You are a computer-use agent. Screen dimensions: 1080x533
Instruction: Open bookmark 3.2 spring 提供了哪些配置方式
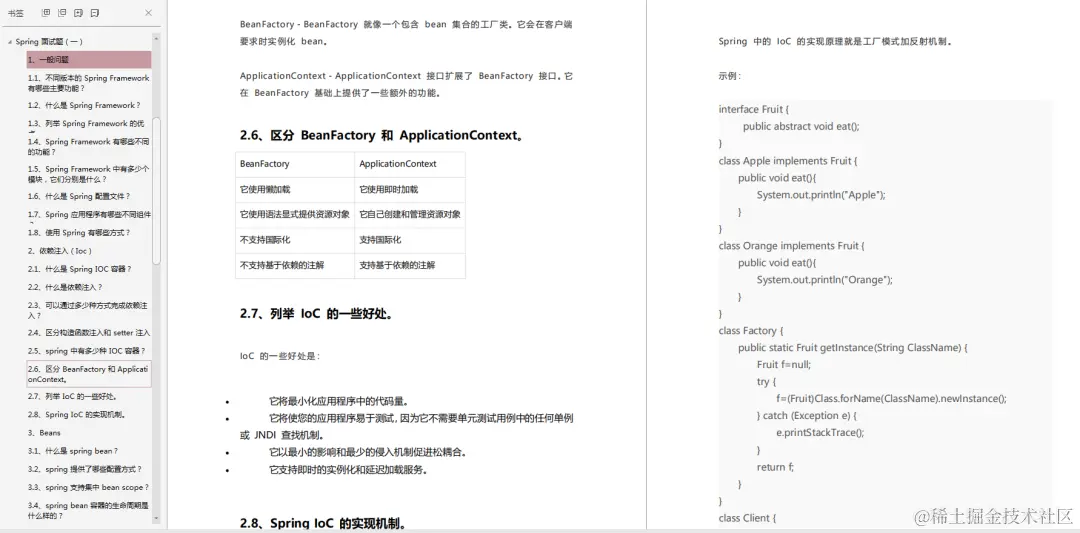click(85, 469)
